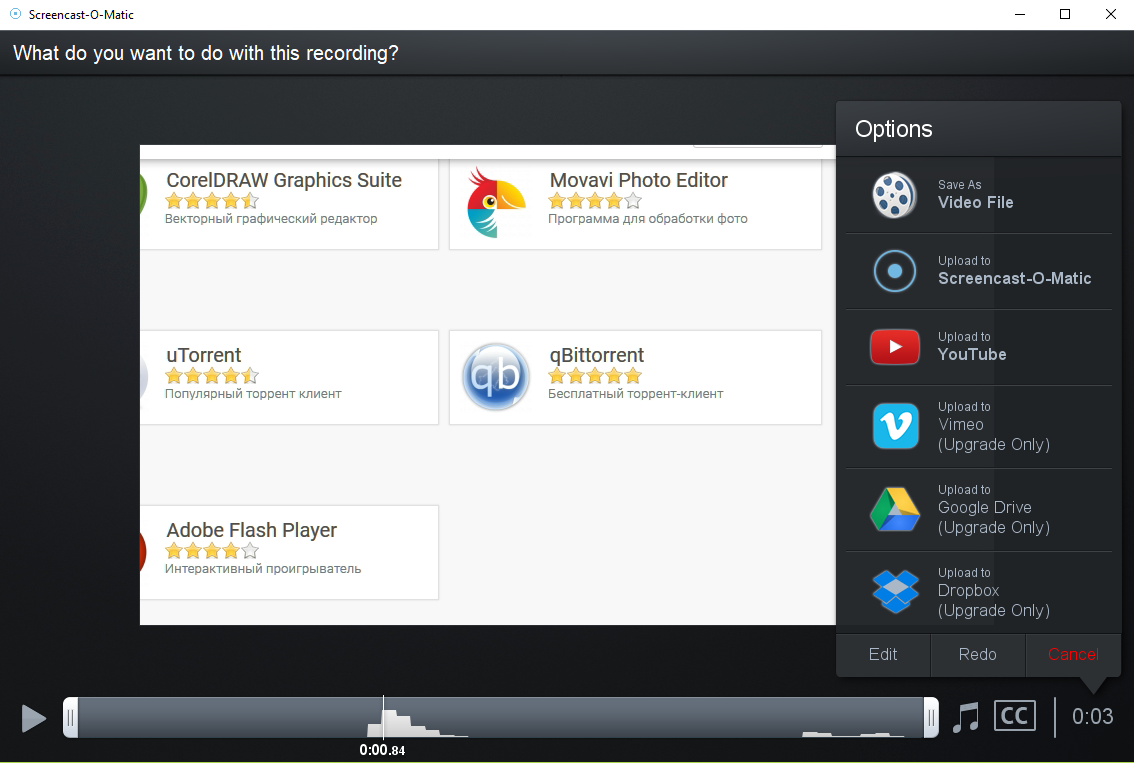Select Upload to Google Drive (Upgrade Only)
Screen dimensions: 1134x763
click(x=979, y=510)
